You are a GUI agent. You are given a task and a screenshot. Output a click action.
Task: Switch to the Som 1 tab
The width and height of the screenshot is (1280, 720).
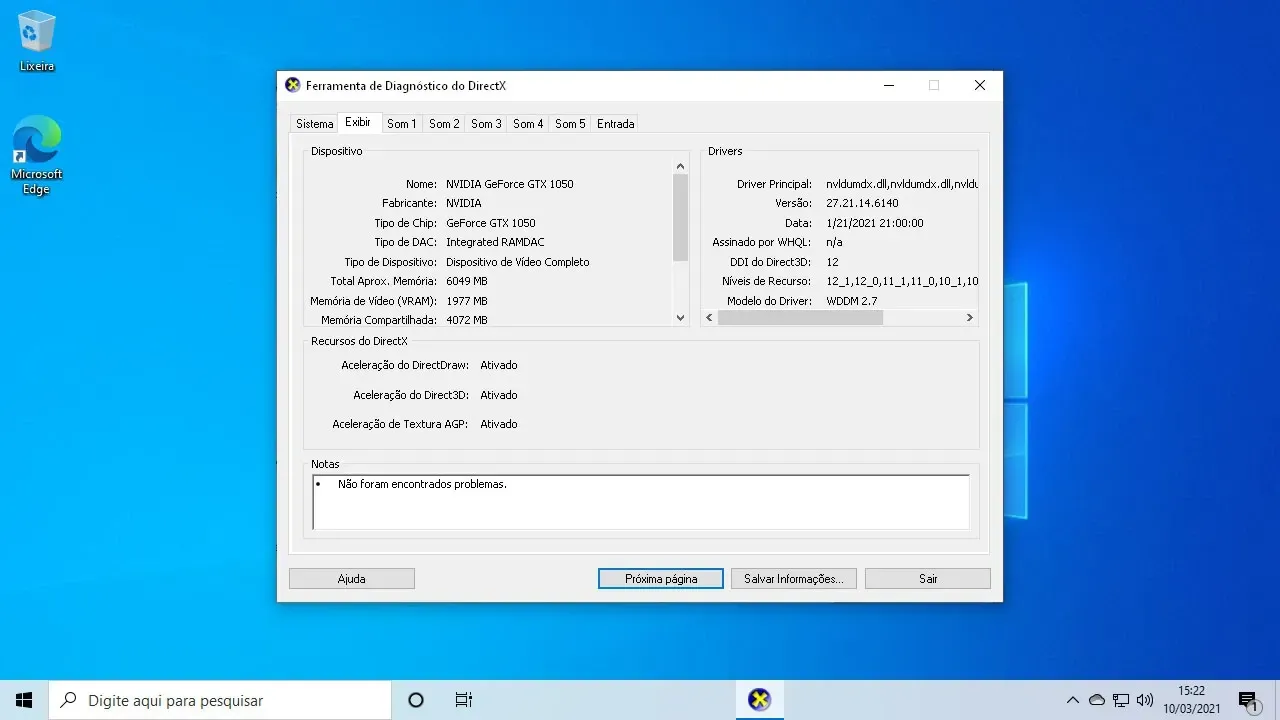401,124
